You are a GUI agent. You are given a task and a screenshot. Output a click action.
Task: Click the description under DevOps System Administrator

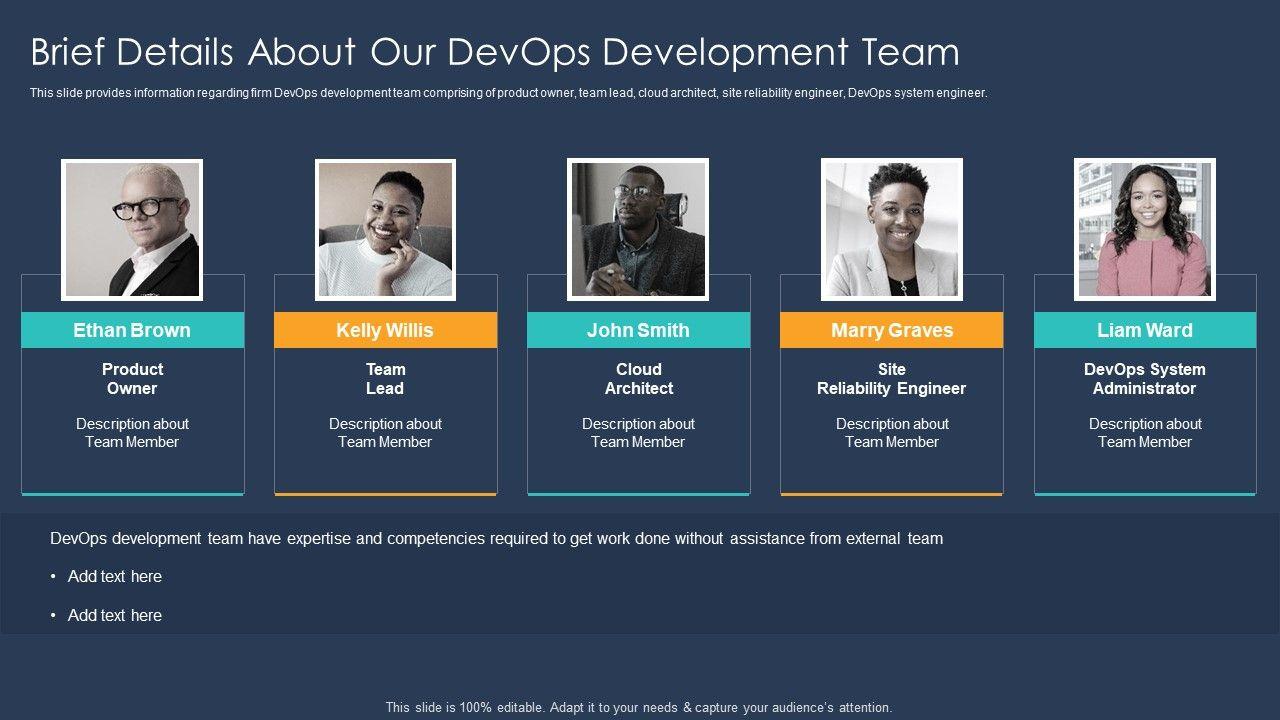[x=1145, y=433]
